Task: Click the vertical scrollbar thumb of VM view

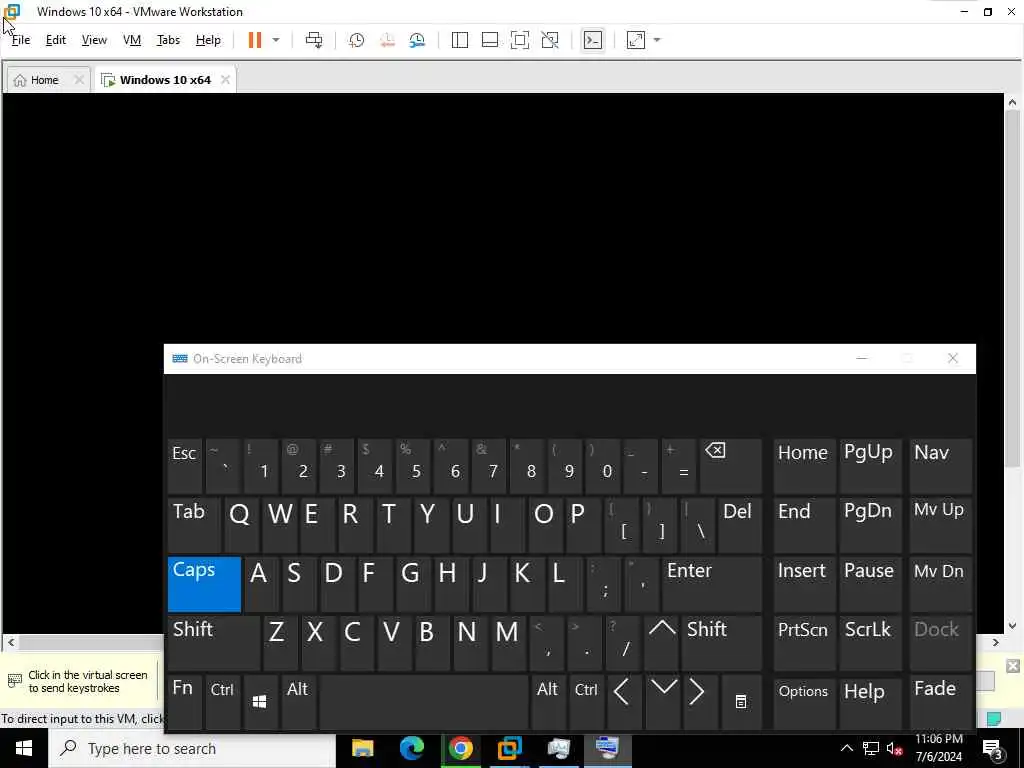Action: click(x=1012, y=287)
